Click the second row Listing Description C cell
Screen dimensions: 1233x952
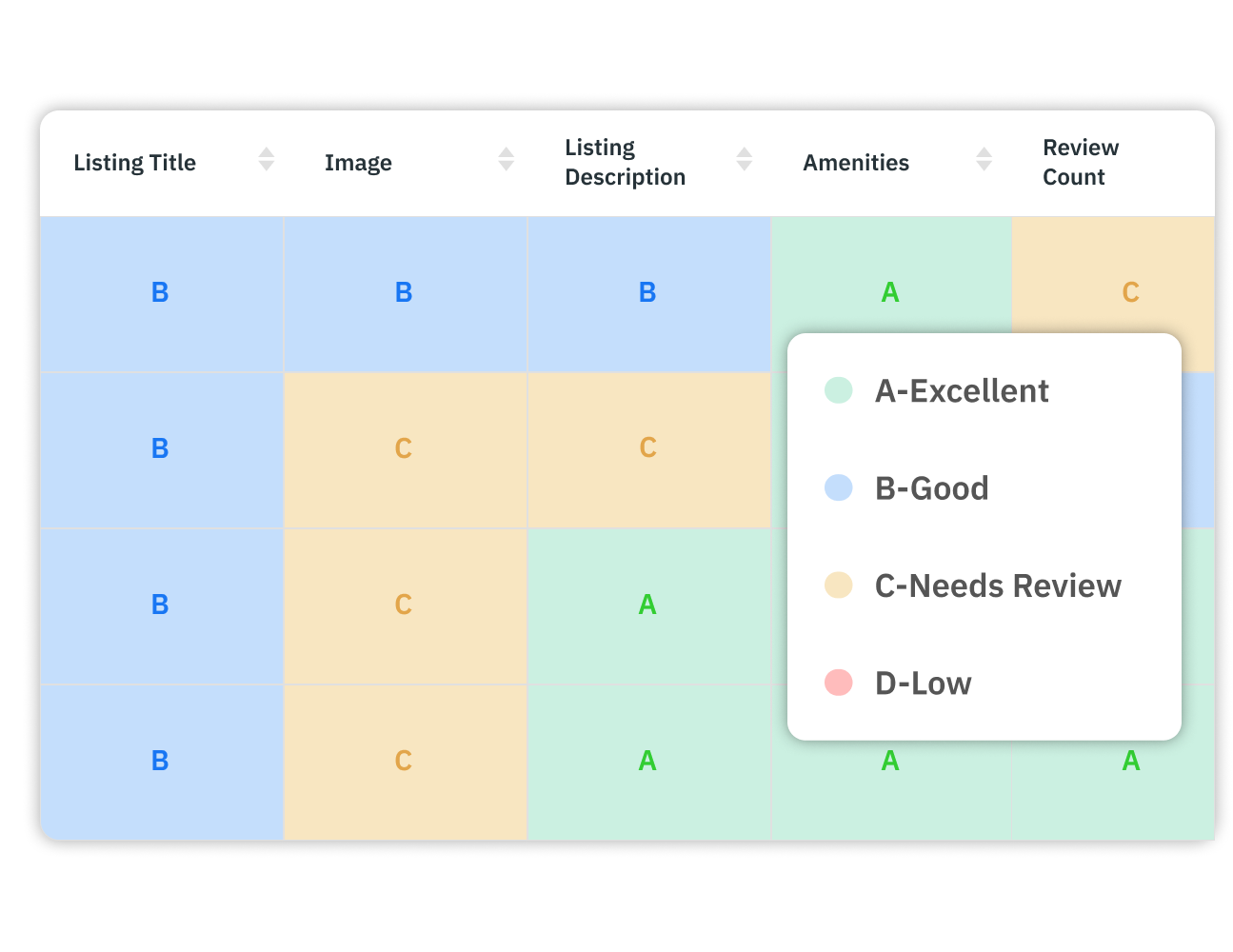[649, 450]
